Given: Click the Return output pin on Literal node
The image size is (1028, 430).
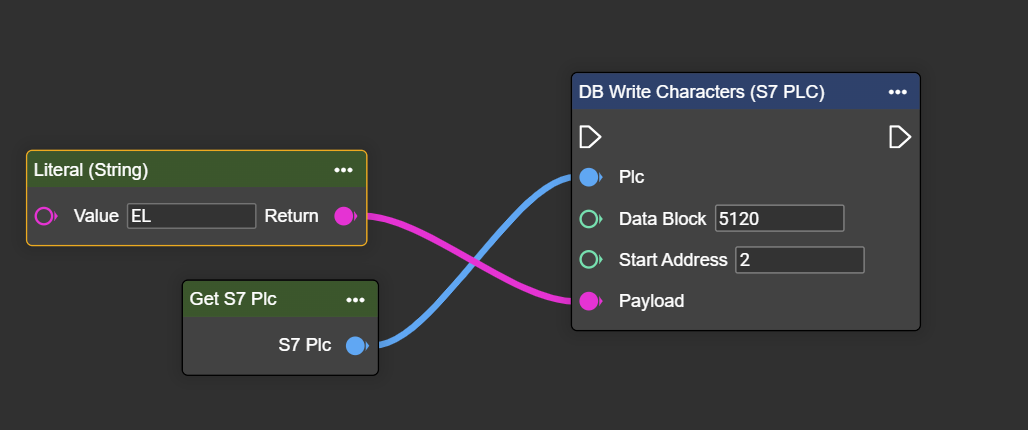Looking at the screenshot, I should point(344,216).
